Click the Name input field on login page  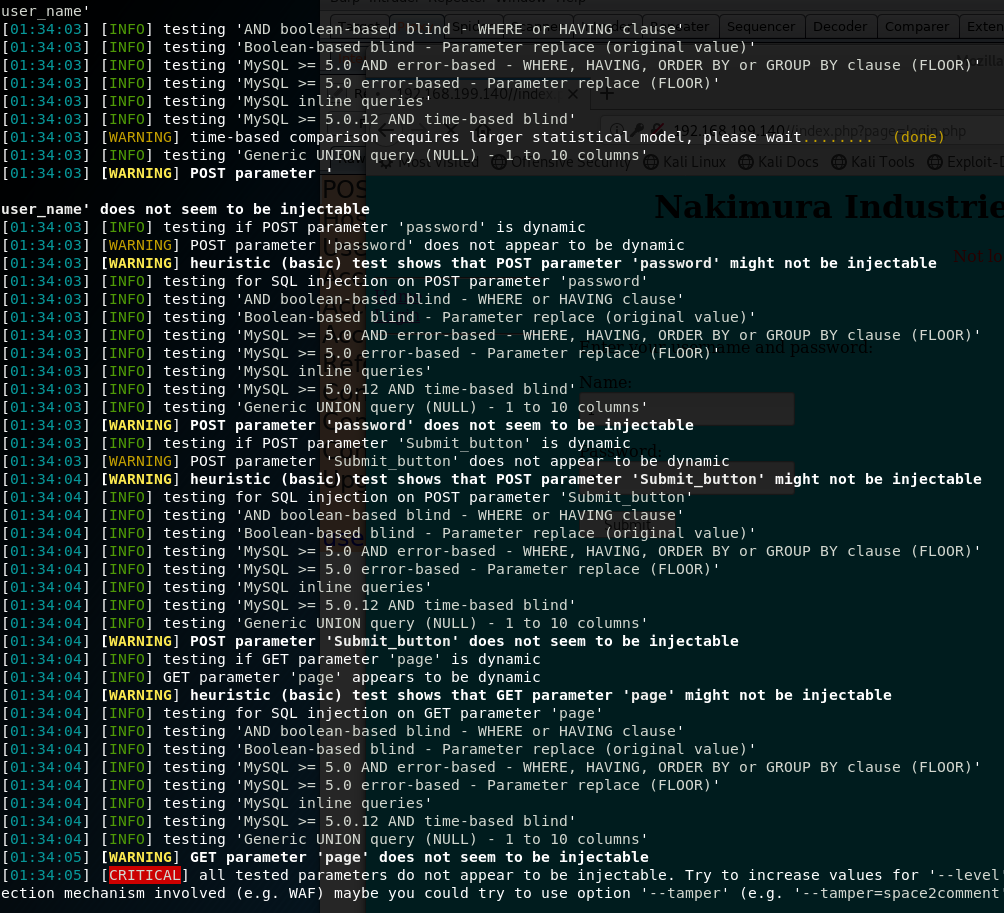686,409
